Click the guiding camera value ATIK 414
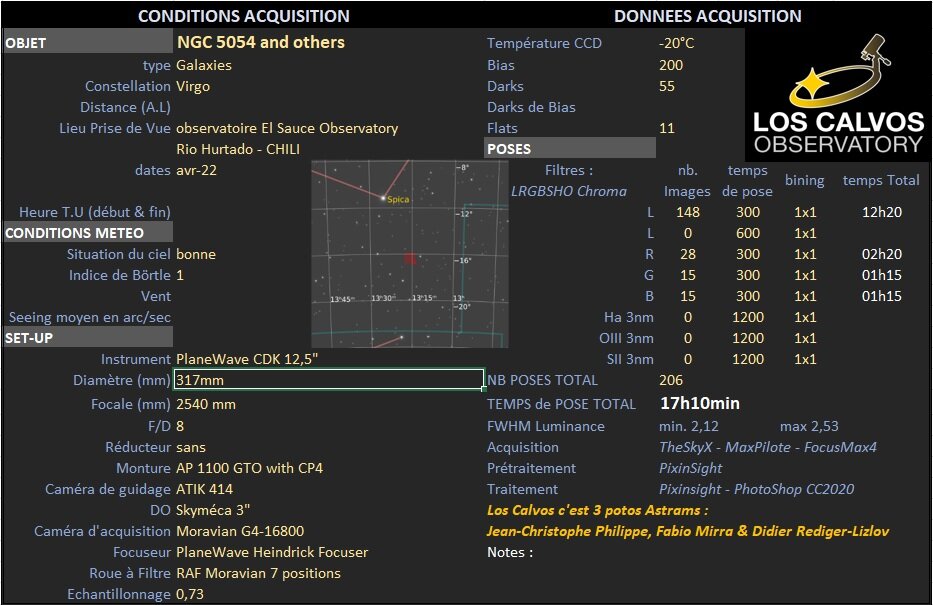The width and height of the screenshot is (933, 605). pyautogui.click(x=205, y=489)
